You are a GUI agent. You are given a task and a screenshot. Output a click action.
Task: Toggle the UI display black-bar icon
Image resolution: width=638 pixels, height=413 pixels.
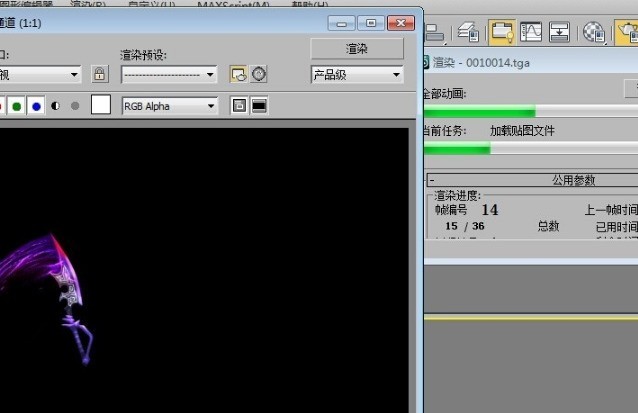pyautogui.click(x=259, y=105)
